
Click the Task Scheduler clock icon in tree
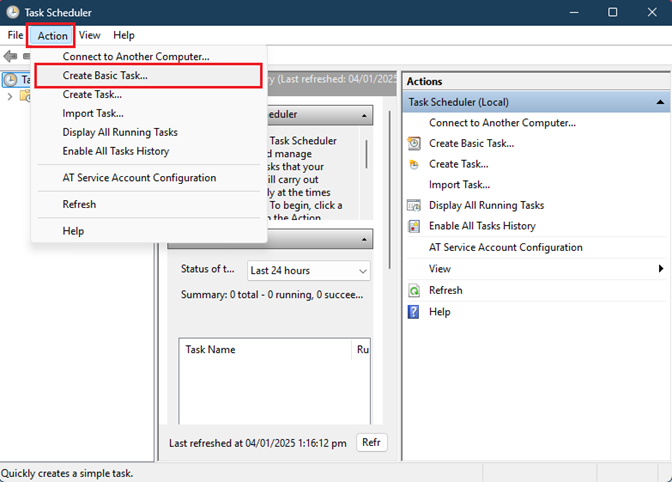[10, 80]
